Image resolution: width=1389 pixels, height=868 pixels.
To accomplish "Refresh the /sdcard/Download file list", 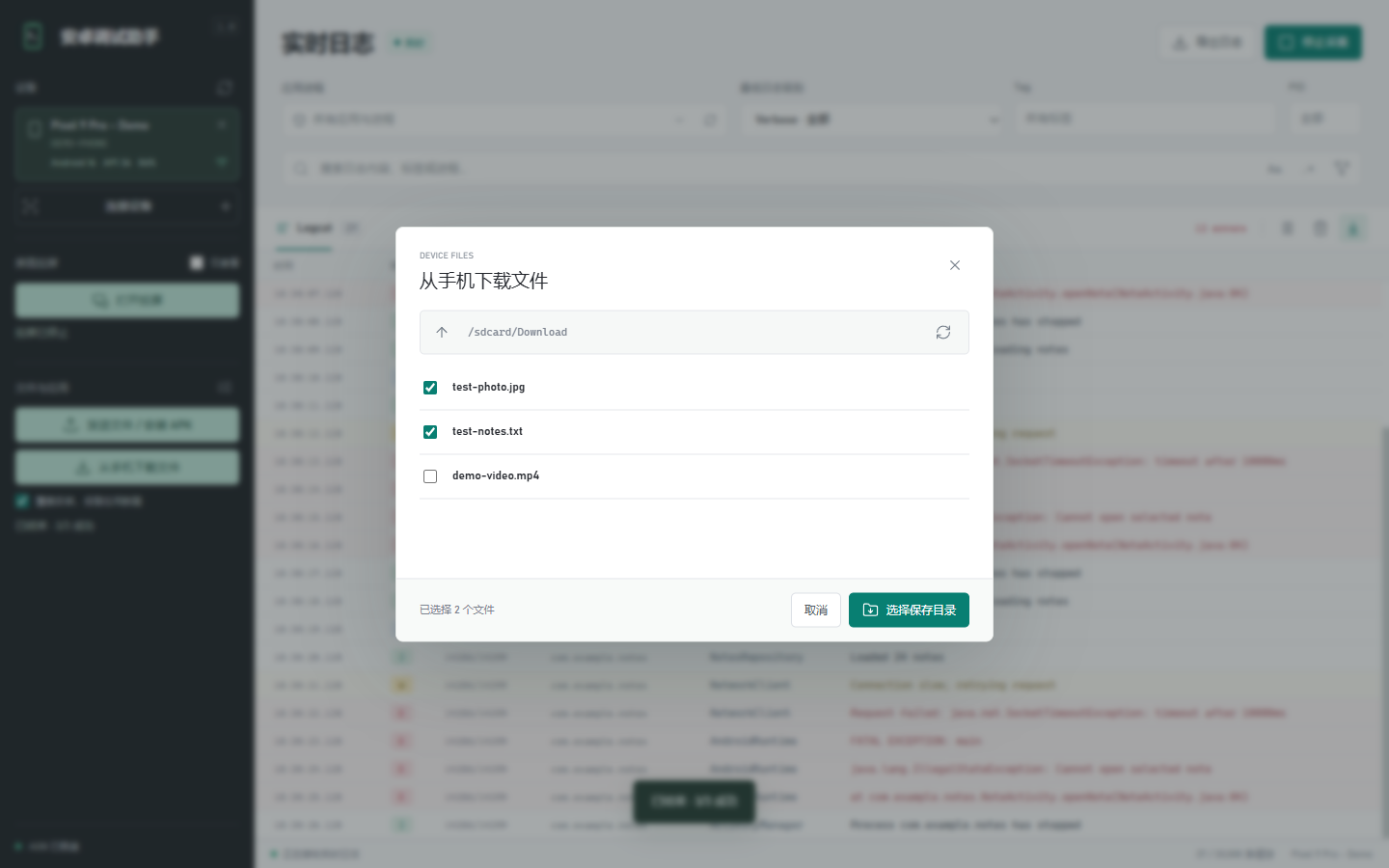I will (943, 332).
